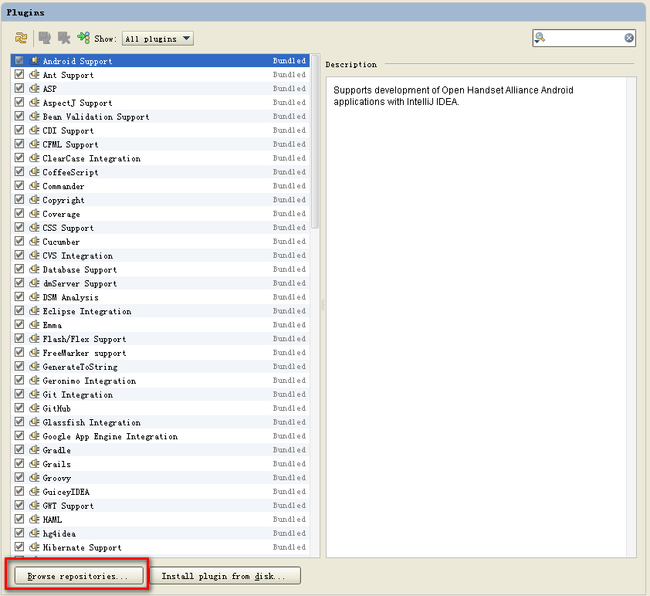Click the Copyright plugin icon
650x596 pixels.
(x=34, y=199)
